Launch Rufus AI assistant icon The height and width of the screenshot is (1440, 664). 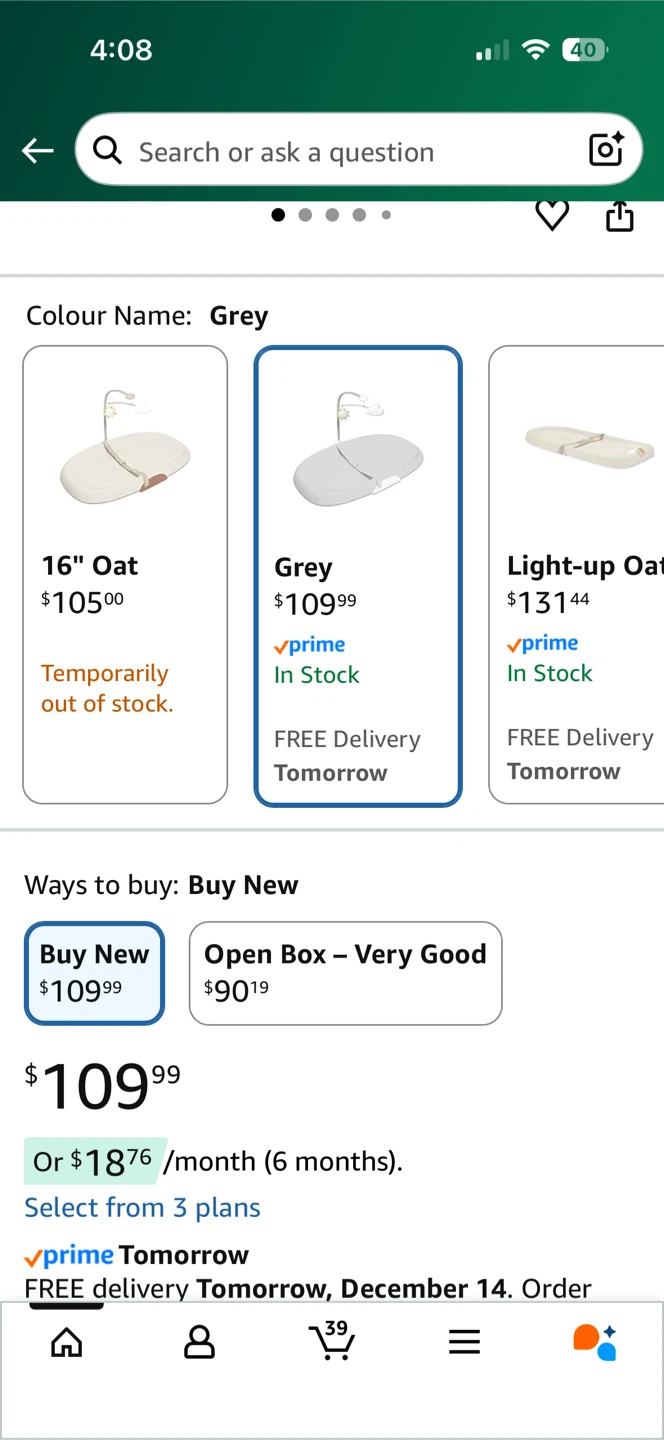(595, 1342)
